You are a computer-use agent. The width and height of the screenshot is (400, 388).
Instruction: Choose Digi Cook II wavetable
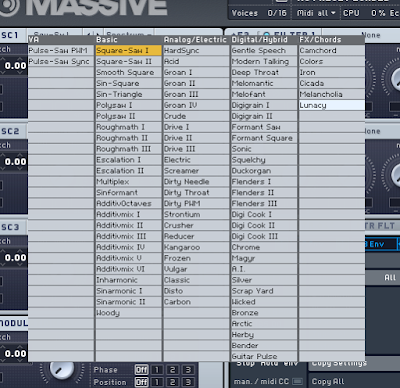[264, 225]
